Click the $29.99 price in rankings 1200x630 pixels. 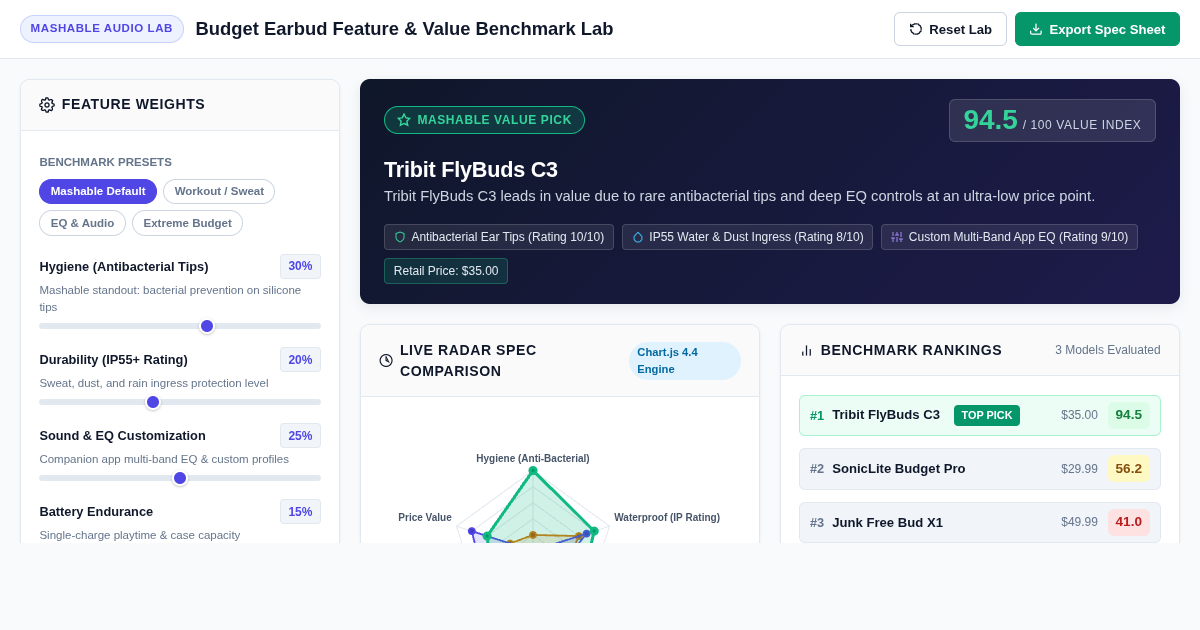click(1079, 469)
